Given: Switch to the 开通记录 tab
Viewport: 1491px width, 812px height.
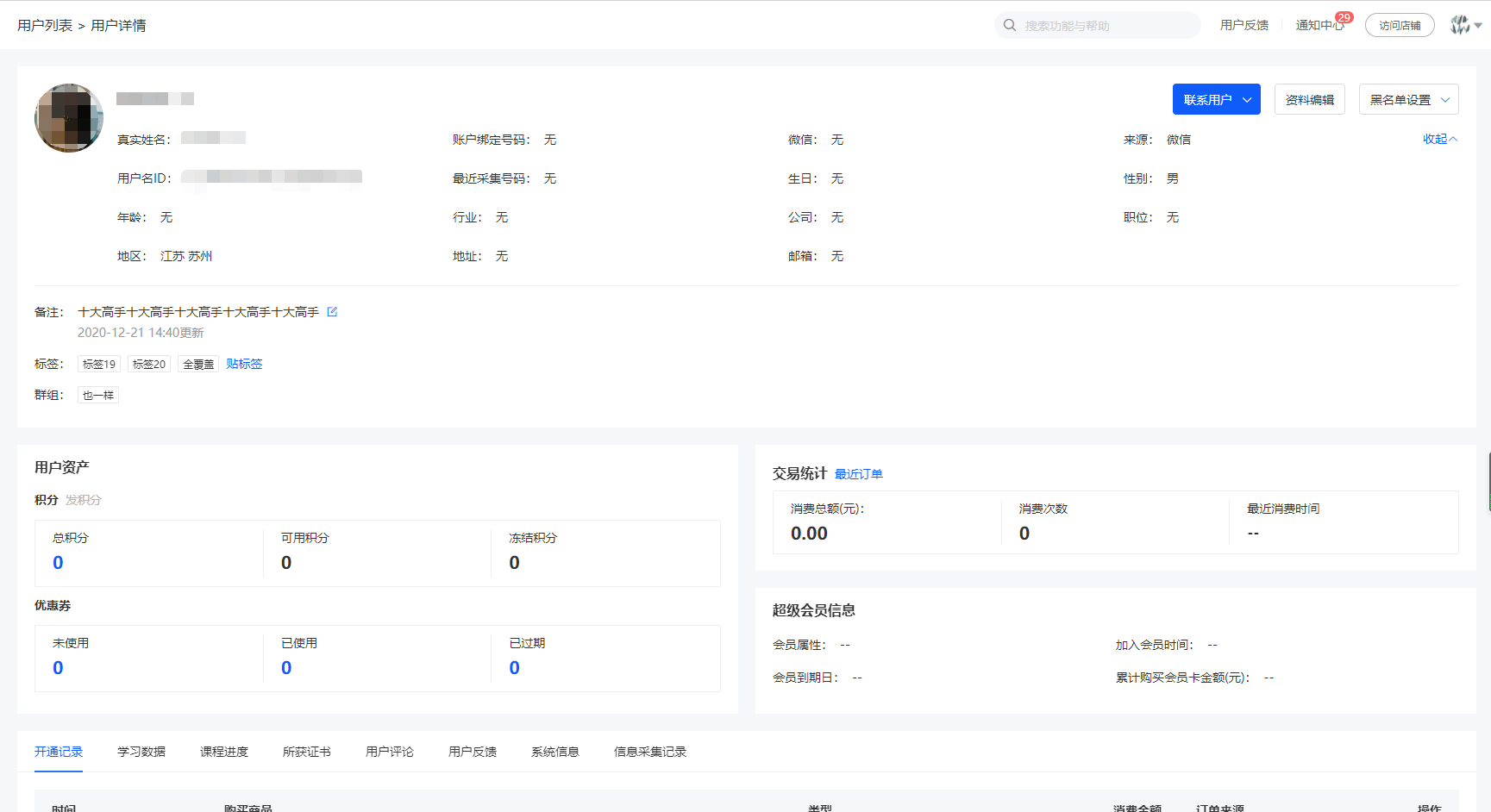Looking at the screenshot, I should 59,752.
